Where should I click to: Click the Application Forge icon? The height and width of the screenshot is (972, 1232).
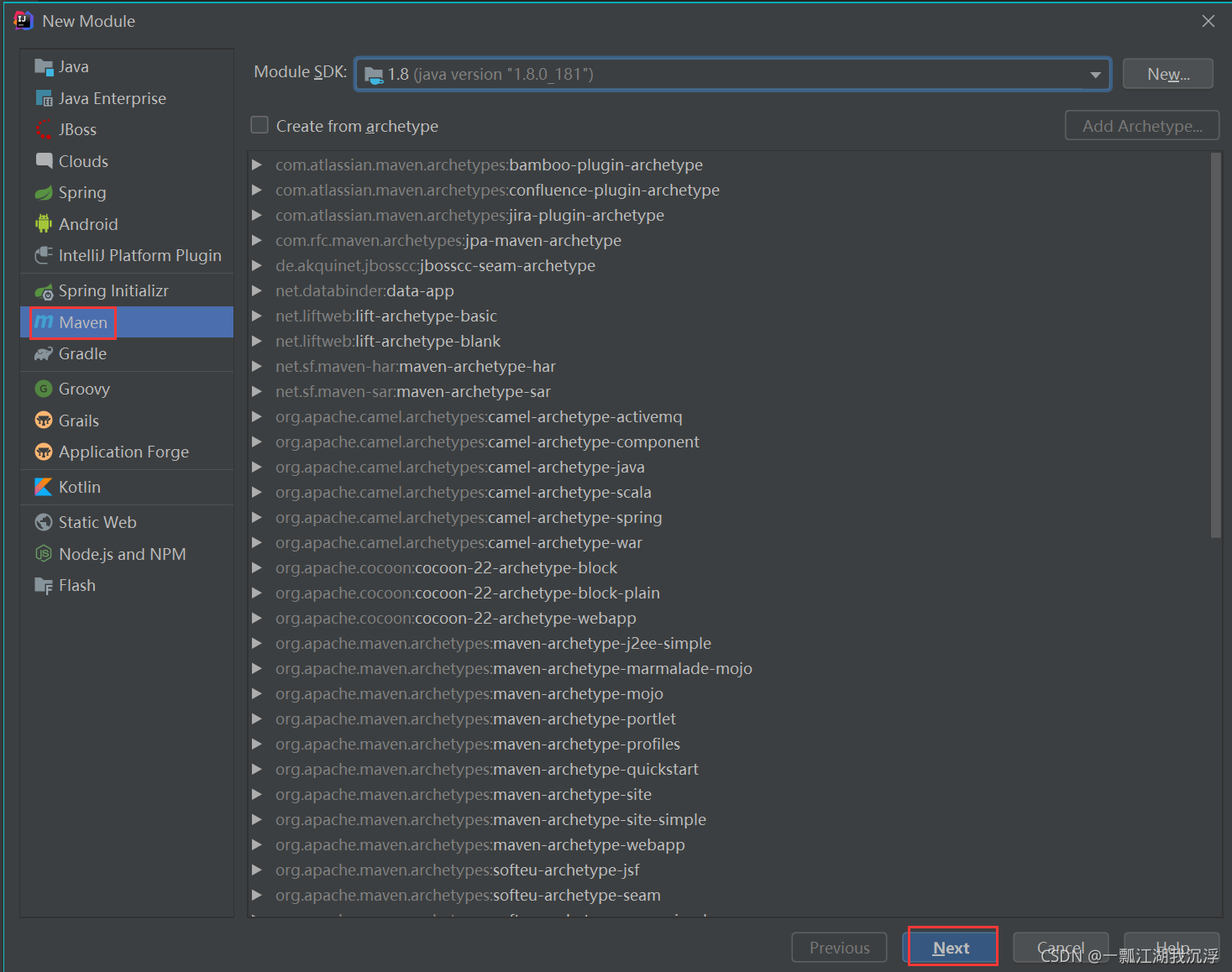[44, 452]
